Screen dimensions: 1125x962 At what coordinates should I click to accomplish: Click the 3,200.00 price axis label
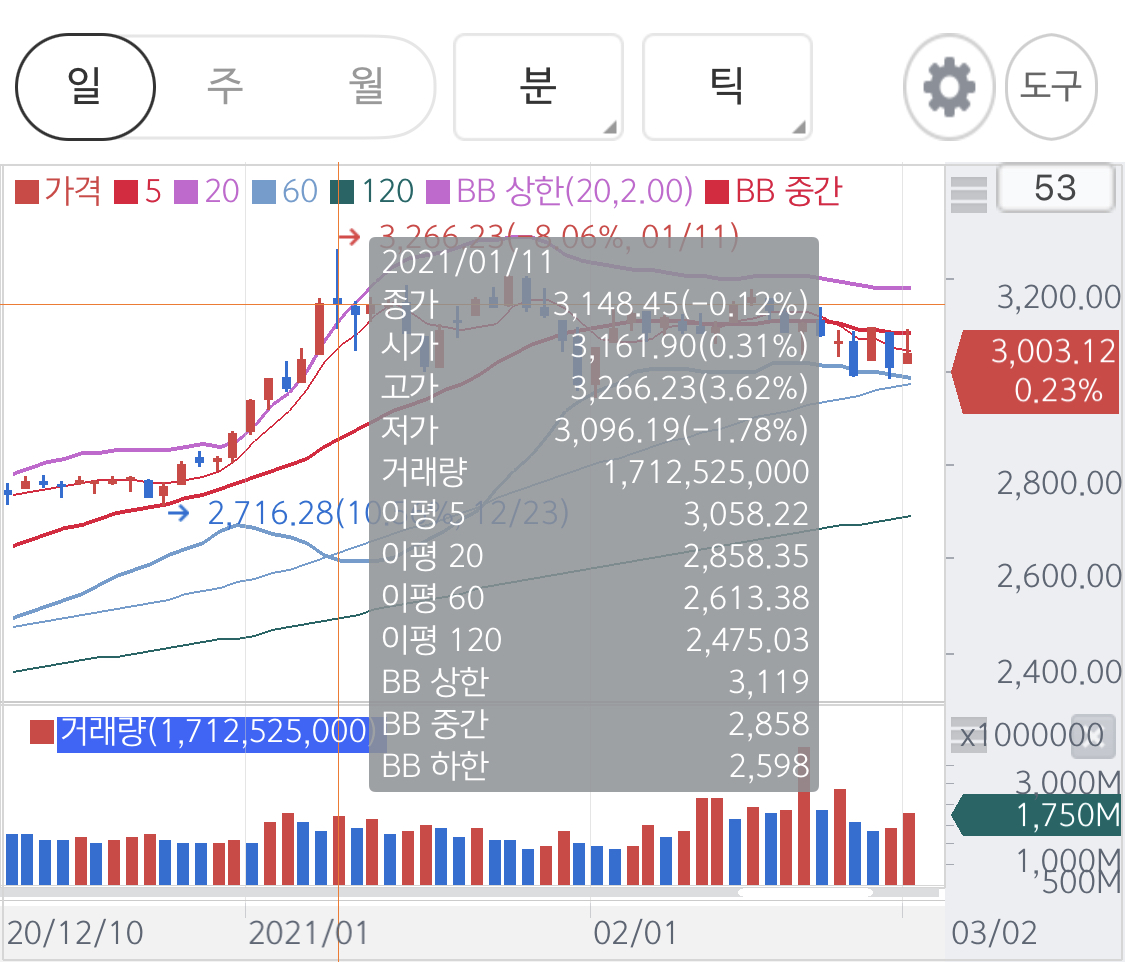(1059, 296)
